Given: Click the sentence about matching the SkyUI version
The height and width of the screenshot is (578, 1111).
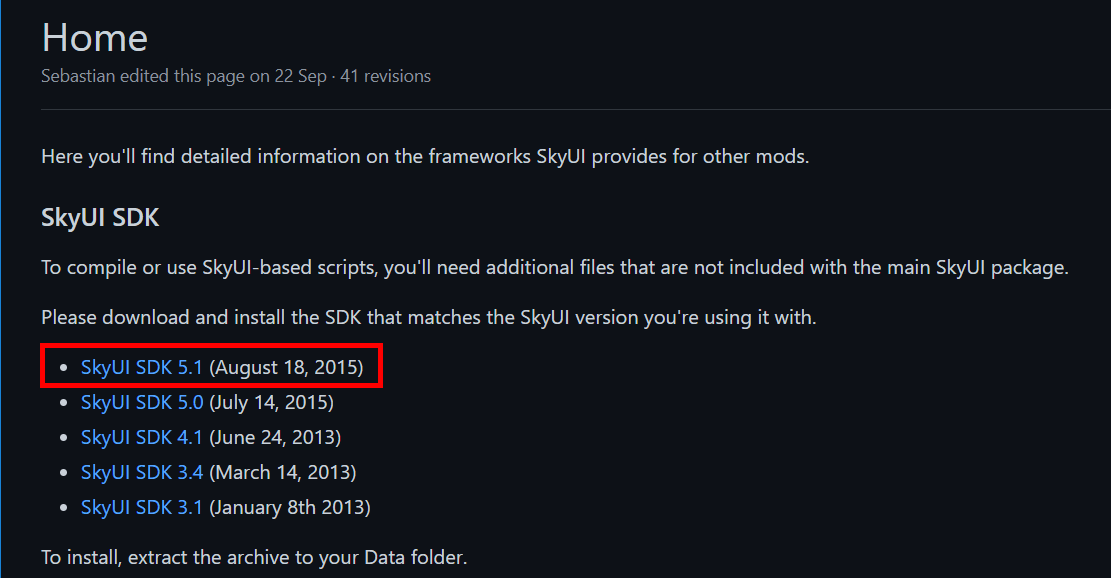Looking at the screenshot, I should click(x=429, y=317).
